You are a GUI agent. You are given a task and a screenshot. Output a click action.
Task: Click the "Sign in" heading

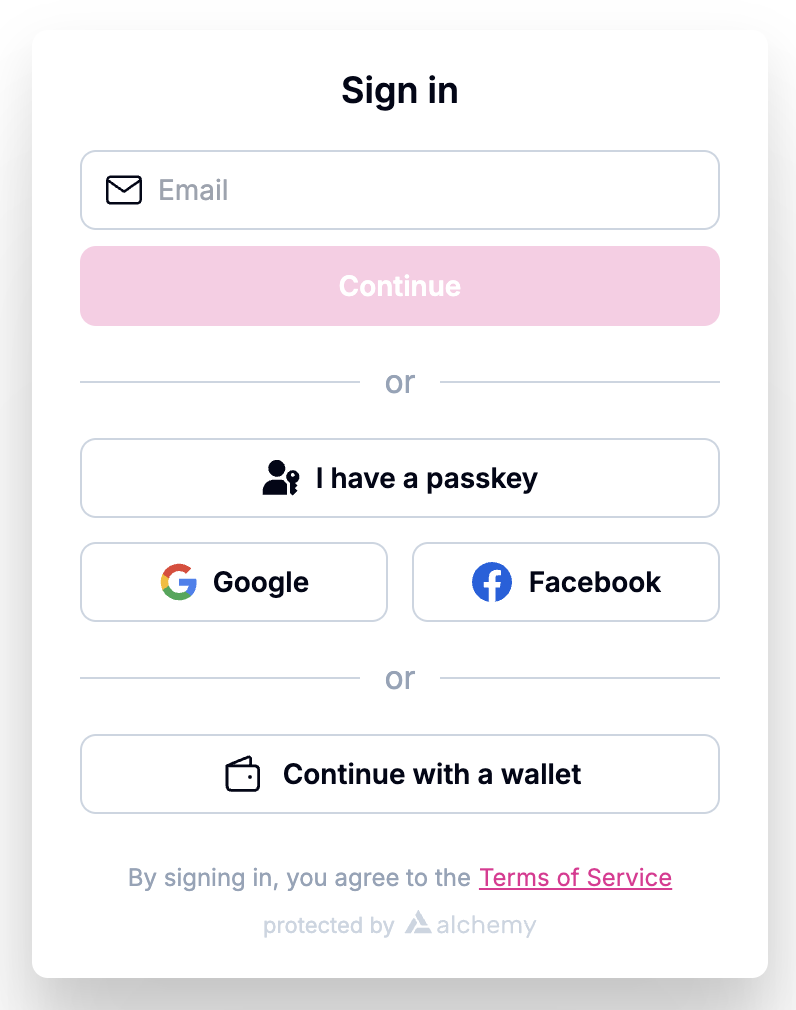click(400, 90)
